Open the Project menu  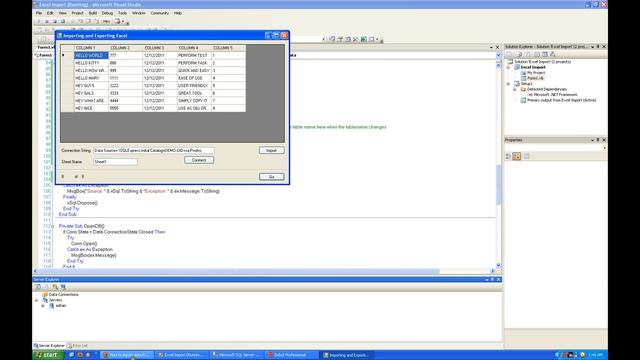pyautogui.click(x=77, y=13)
